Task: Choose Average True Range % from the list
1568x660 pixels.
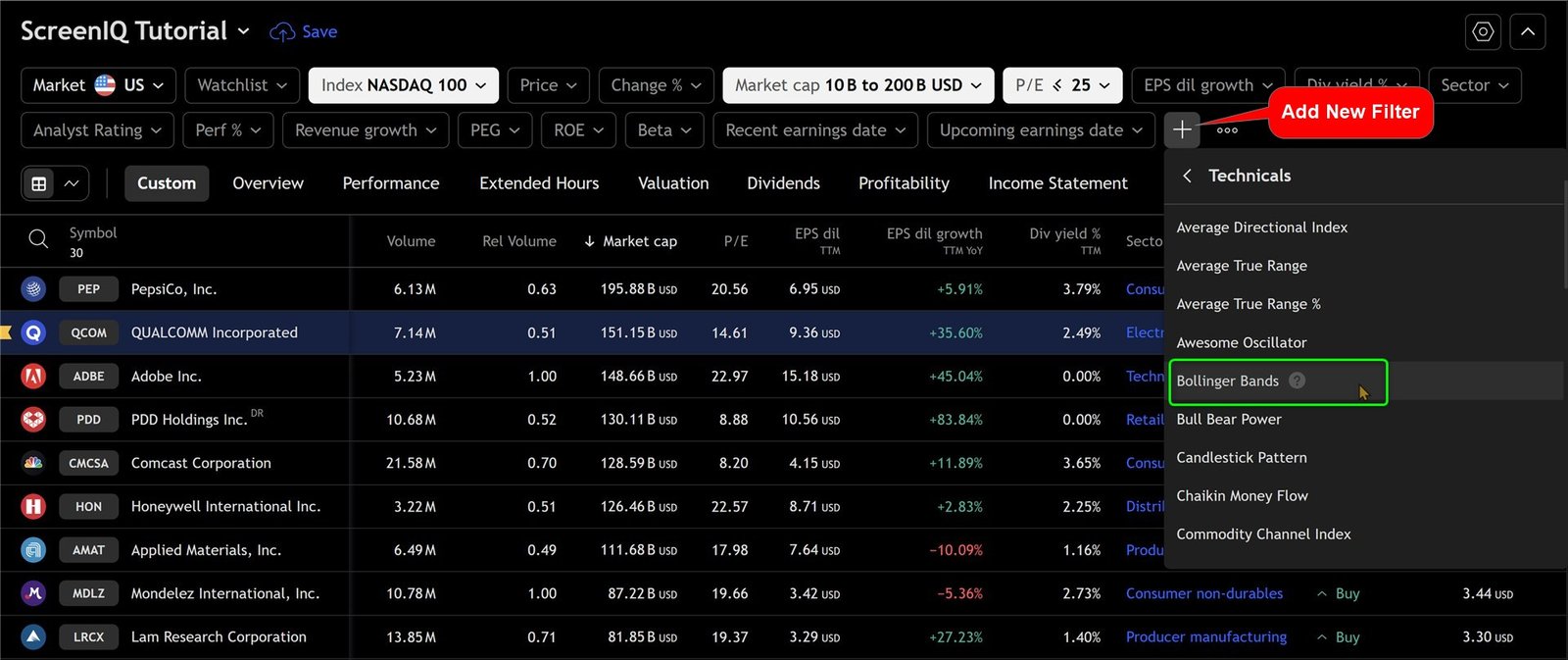Action: pos(1363,304)
